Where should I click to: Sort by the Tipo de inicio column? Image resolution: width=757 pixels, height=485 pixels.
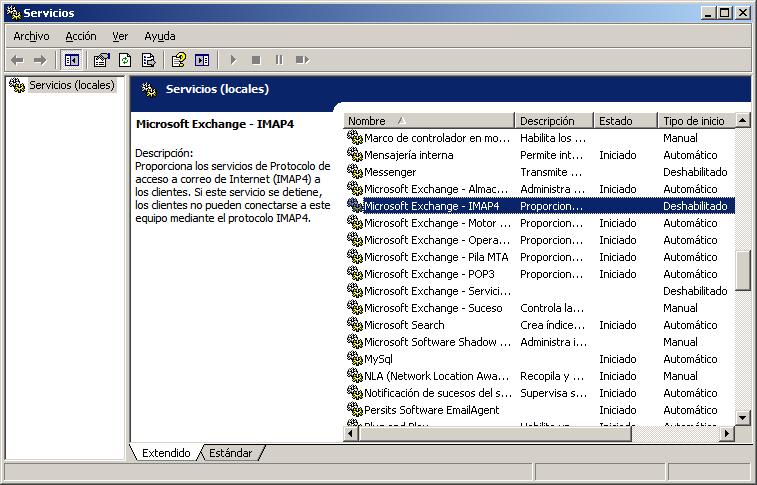point(694,121)
